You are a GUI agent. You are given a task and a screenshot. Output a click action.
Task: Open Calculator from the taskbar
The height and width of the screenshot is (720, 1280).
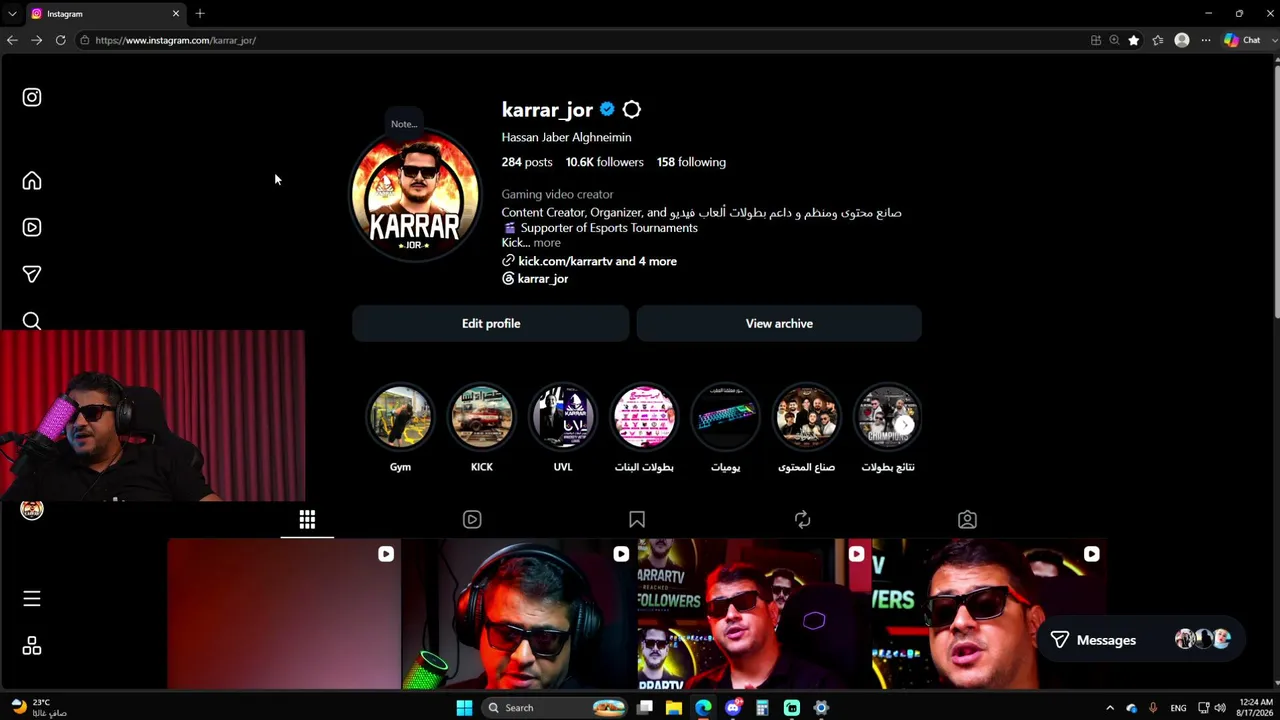(x=762, y=708)
